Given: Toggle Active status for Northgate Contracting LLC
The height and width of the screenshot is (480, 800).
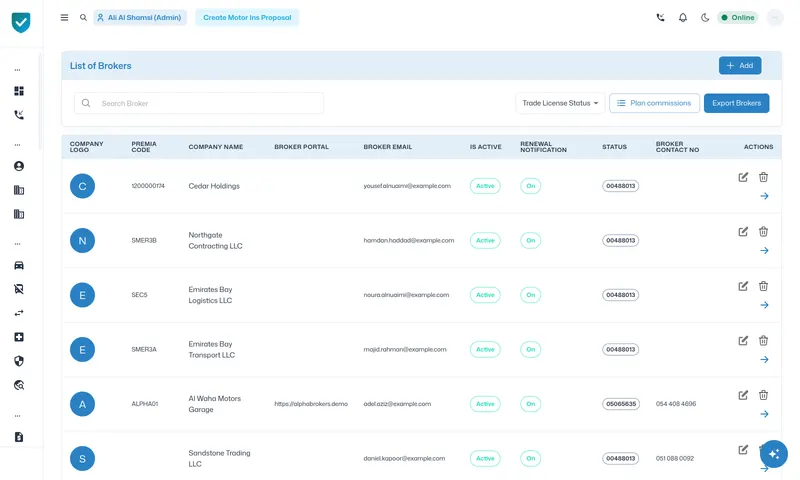Looking at the screenshot, I should [x=485, y=241].
